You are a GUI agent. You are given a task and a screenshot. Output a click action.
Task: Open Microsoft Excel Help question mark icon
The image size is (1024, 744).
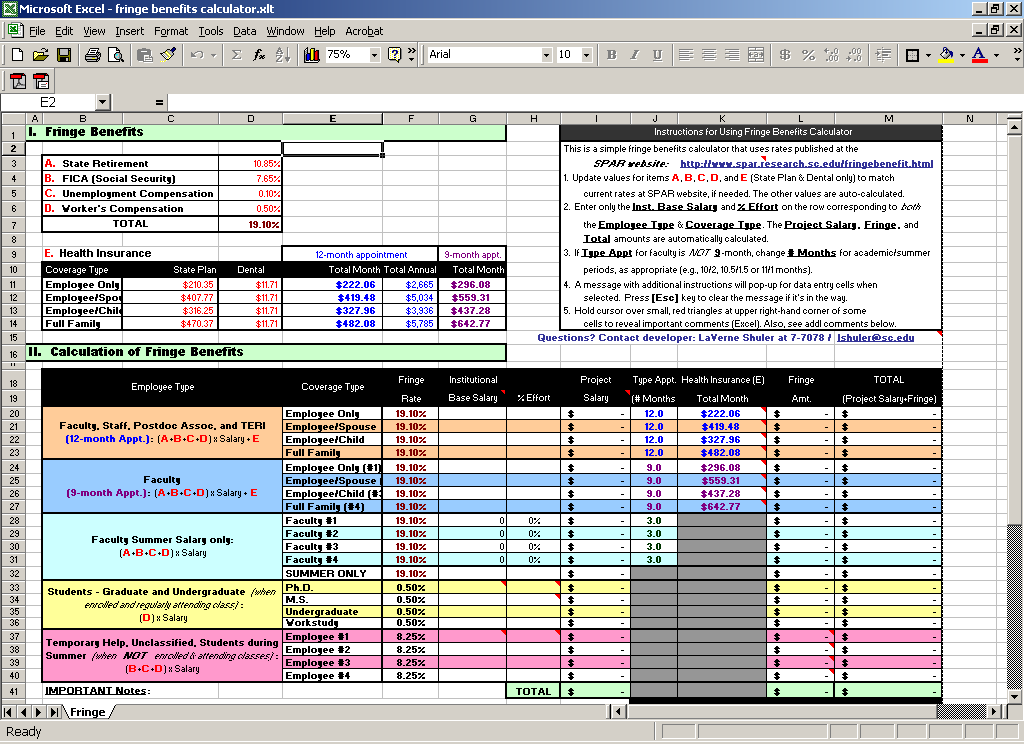(x=394, y=55)
